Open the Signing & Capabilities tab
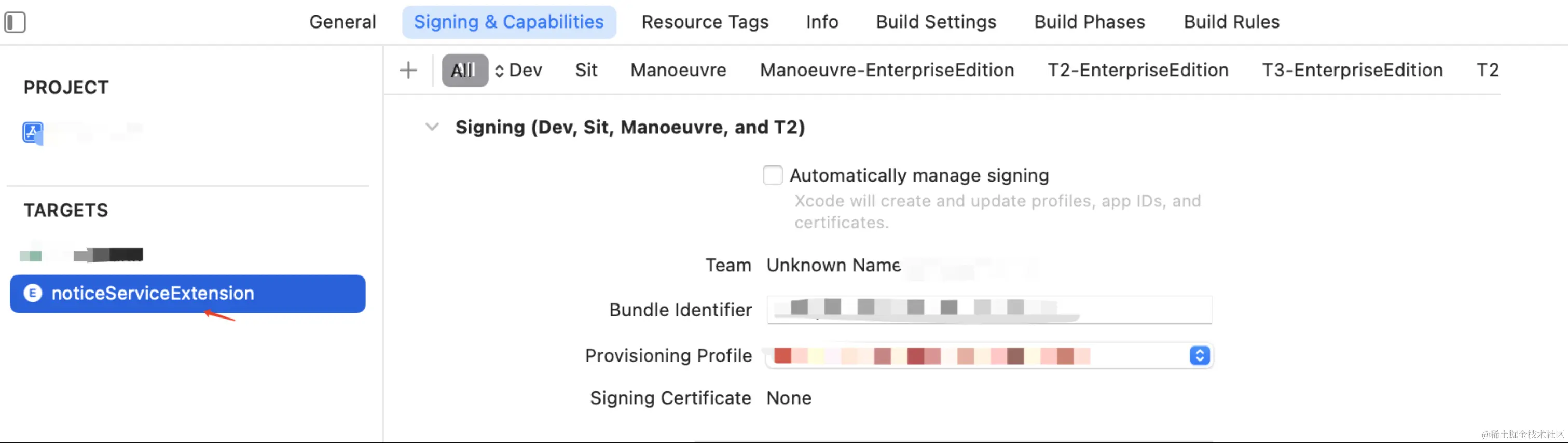 point(509,22)
